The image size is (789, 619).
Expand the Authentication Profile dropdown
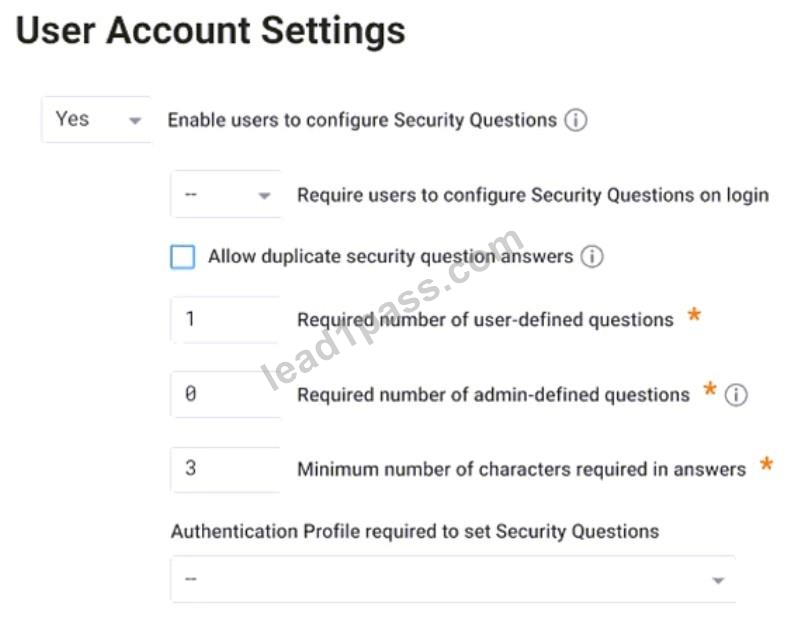[453, 579]
